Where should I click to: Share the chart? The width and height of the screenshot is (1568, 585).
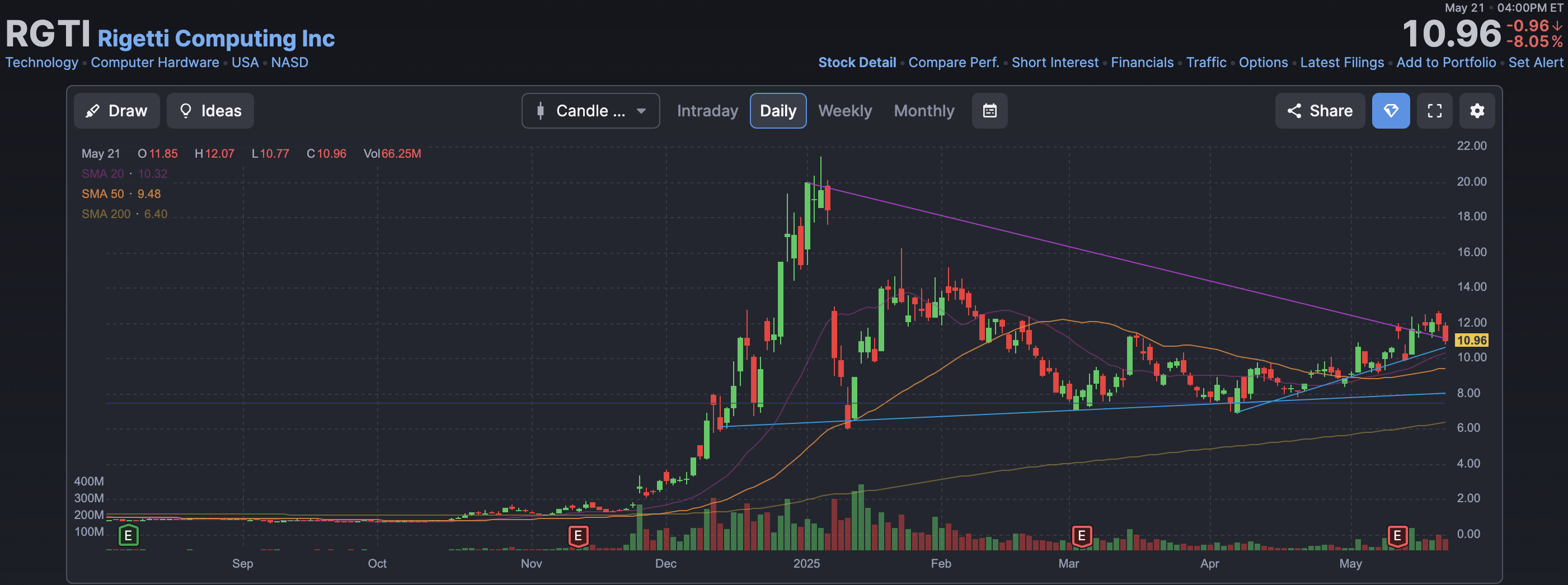tap(1320, 111)
